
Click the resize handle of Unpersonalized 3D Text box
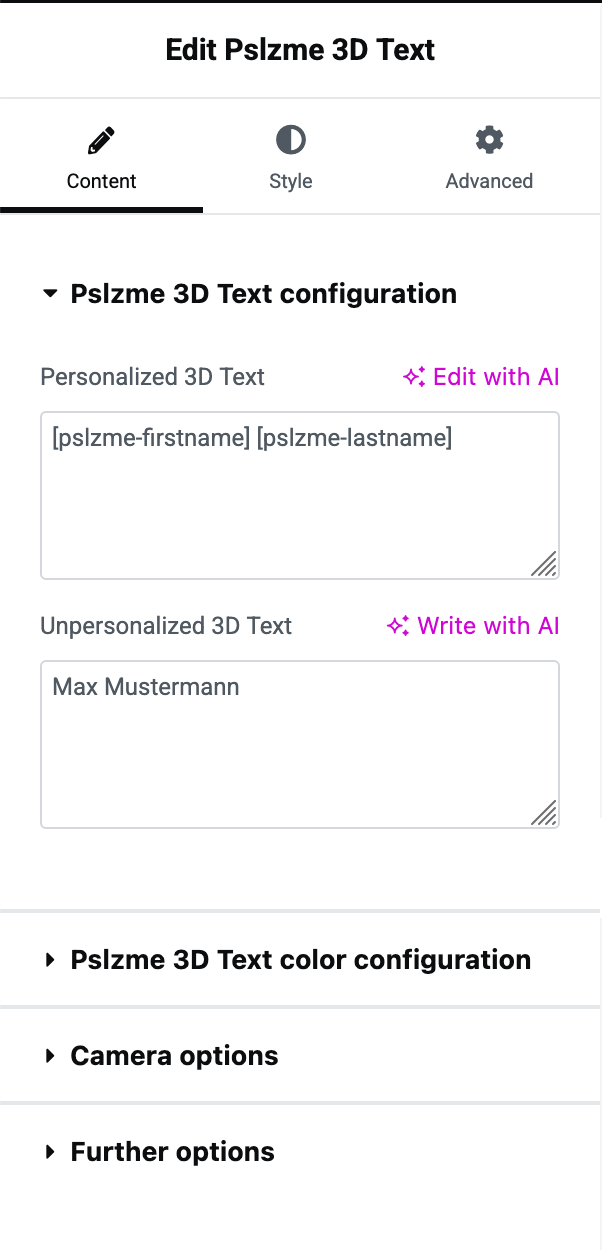tap(543, 813)
